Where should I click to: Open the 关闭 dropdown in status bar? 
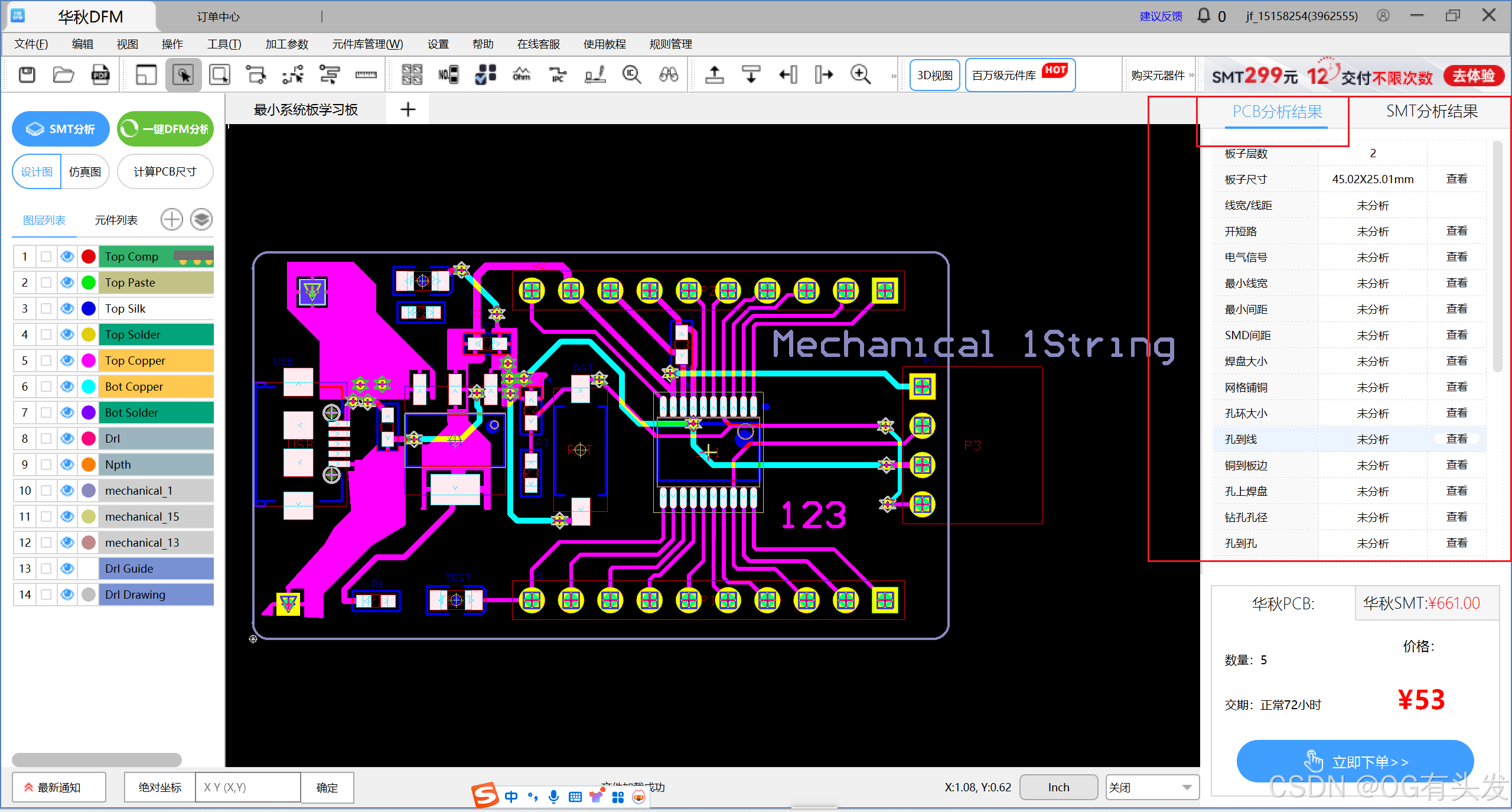[x=1151, y=787]
